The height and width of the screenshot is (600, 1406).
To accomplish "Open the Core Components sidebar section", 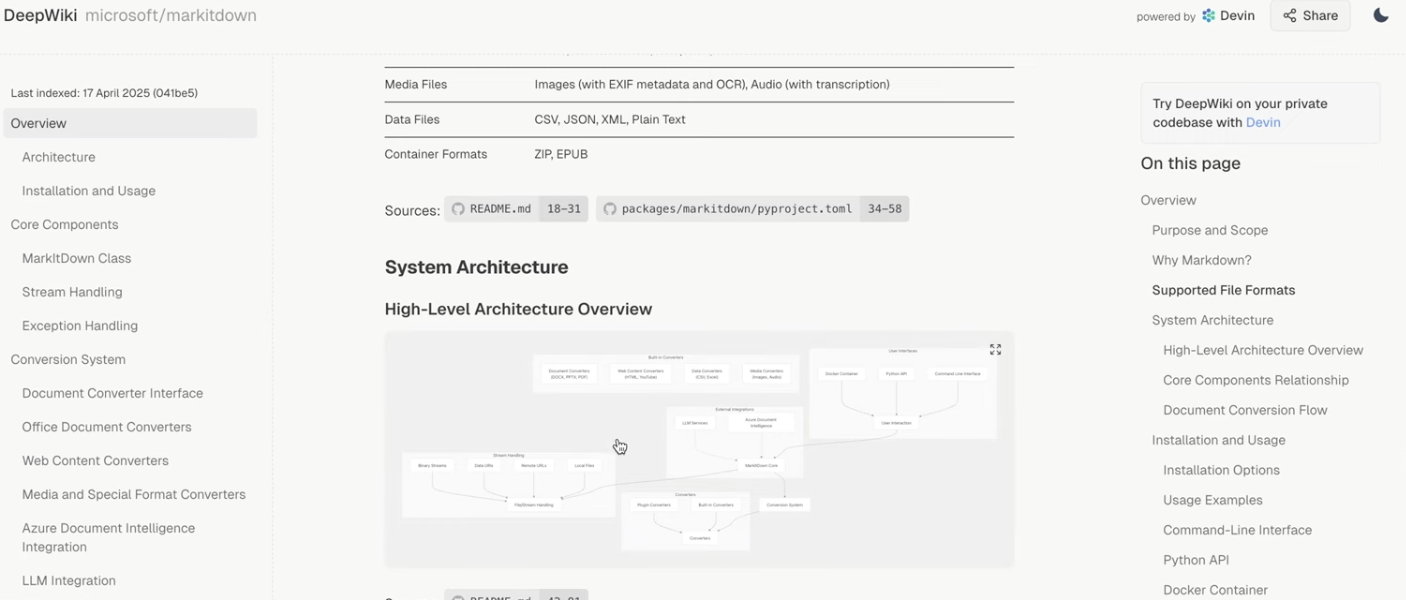I will [x=64, y=225].
